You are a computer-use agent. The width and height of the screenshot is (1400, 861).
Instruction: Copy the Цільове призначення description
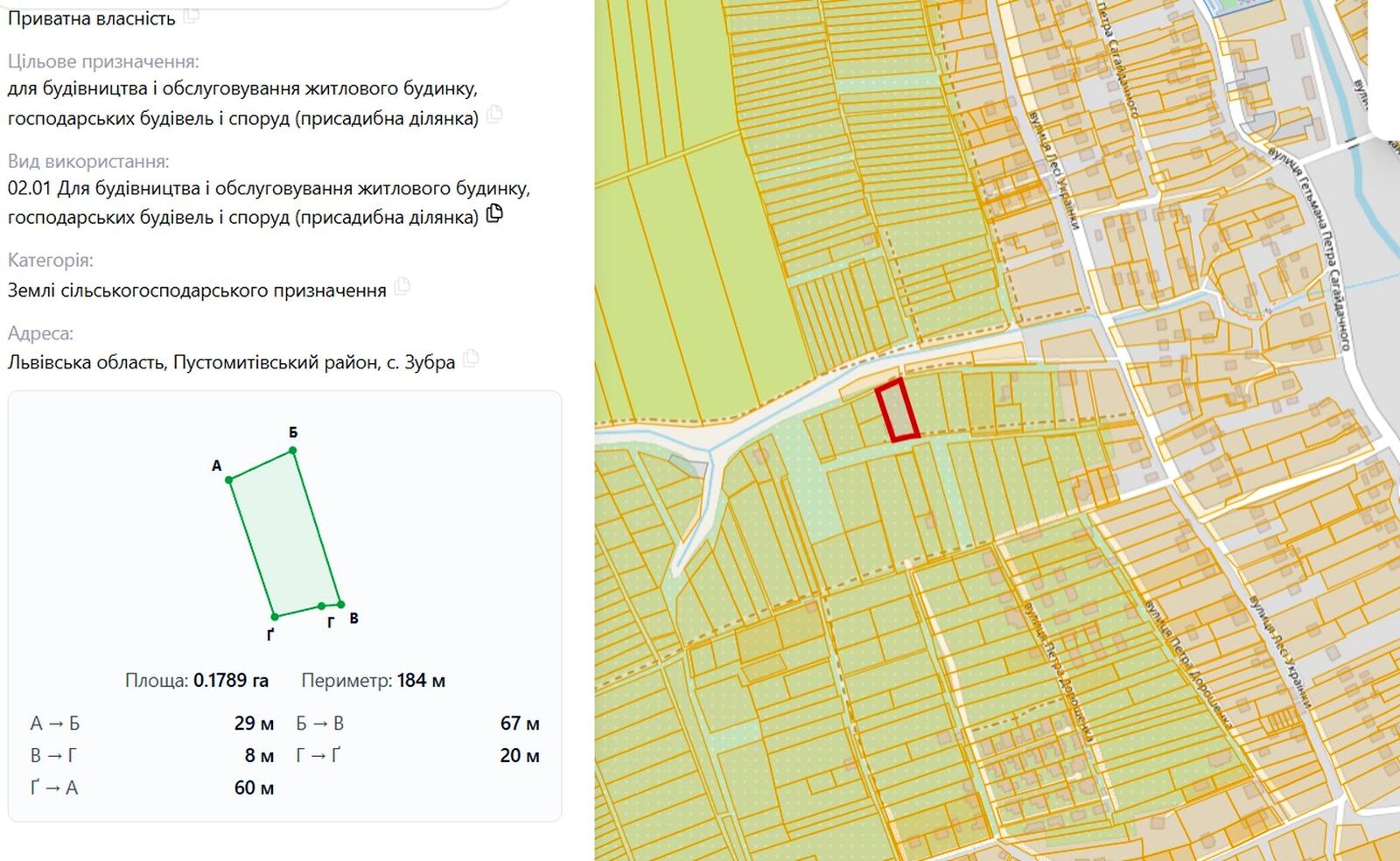[x=494, y=114]
